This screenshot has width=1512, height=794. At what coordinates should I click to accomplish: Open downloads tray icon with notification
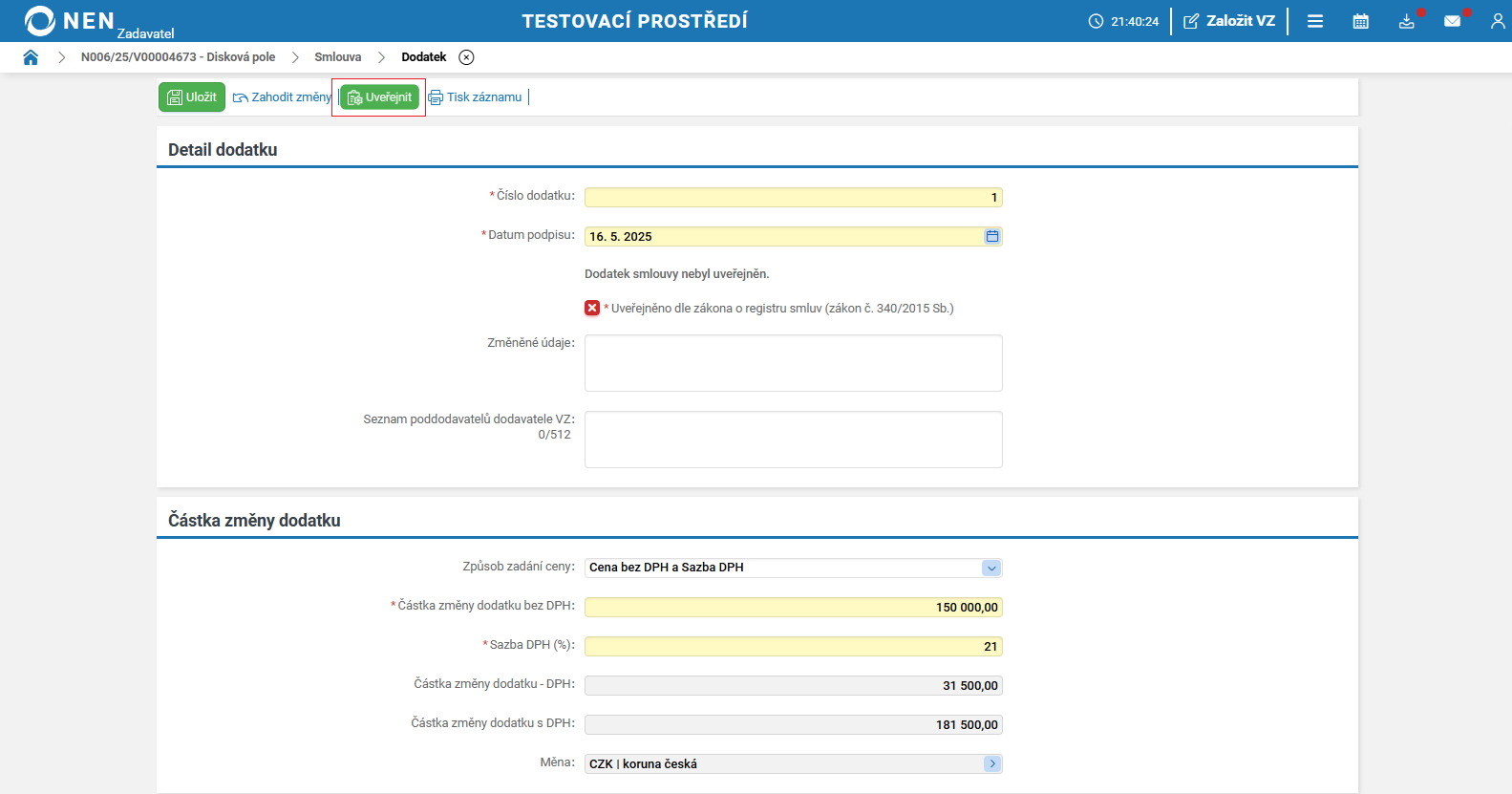click(1407, 21)
